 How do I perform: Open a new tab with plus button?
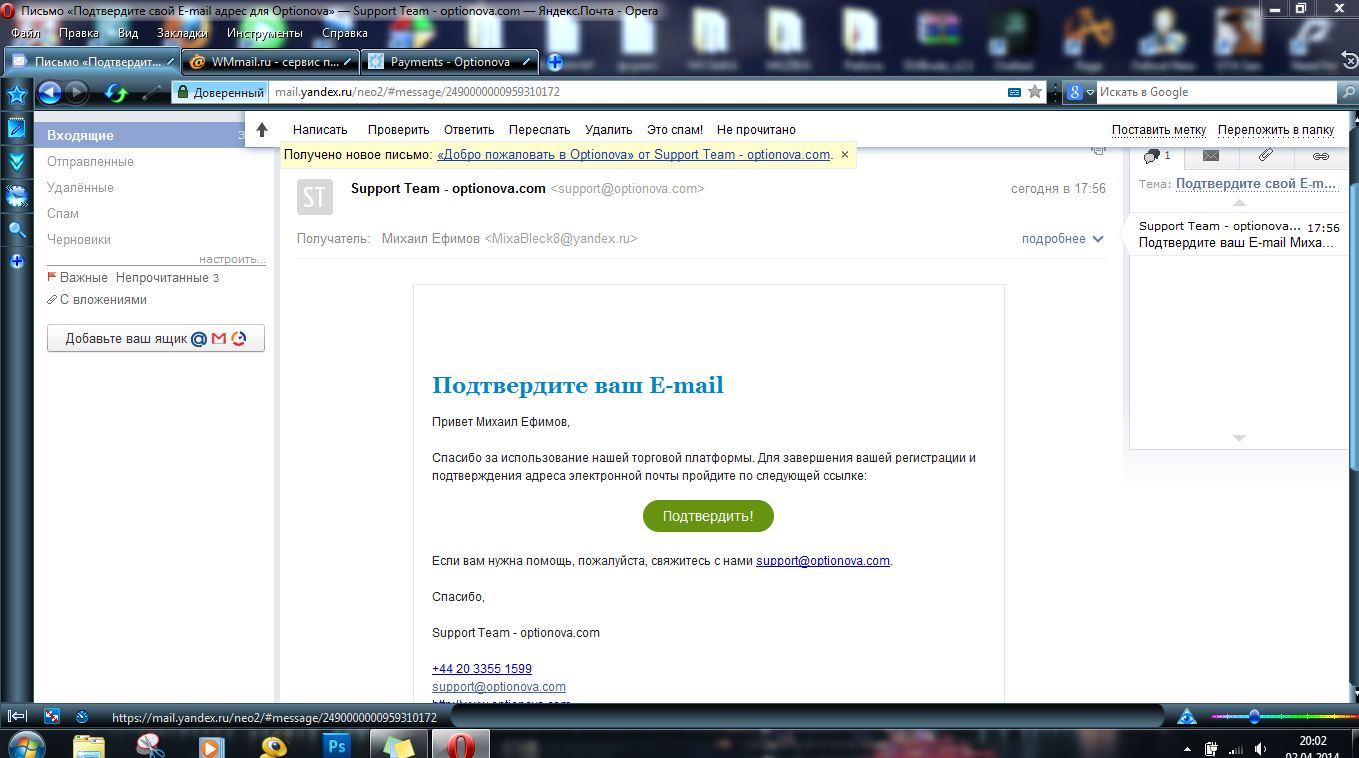(x=555, y=62)
